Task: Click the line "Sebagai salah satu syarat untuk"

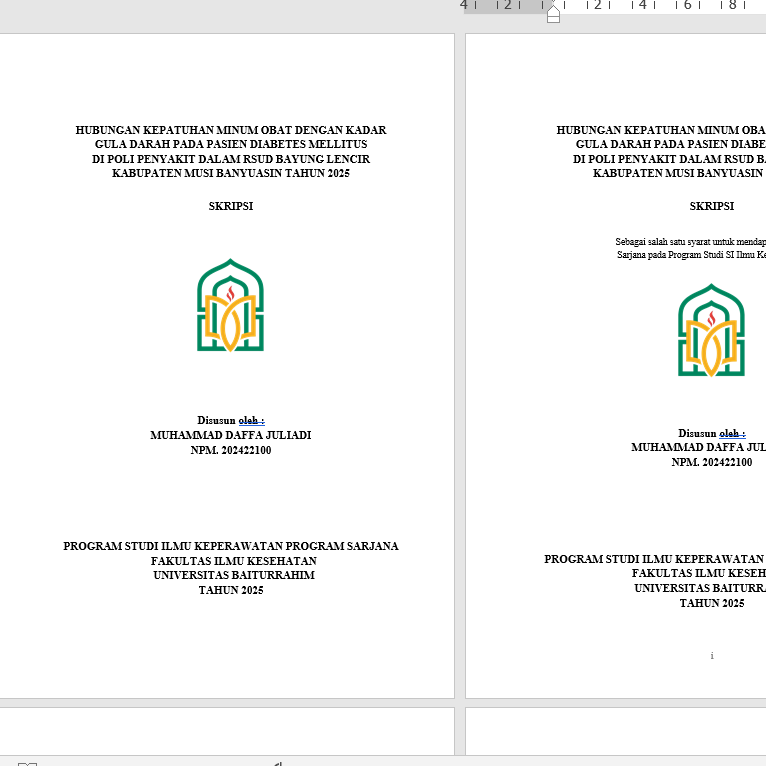Action: click(x=690, y=242)
